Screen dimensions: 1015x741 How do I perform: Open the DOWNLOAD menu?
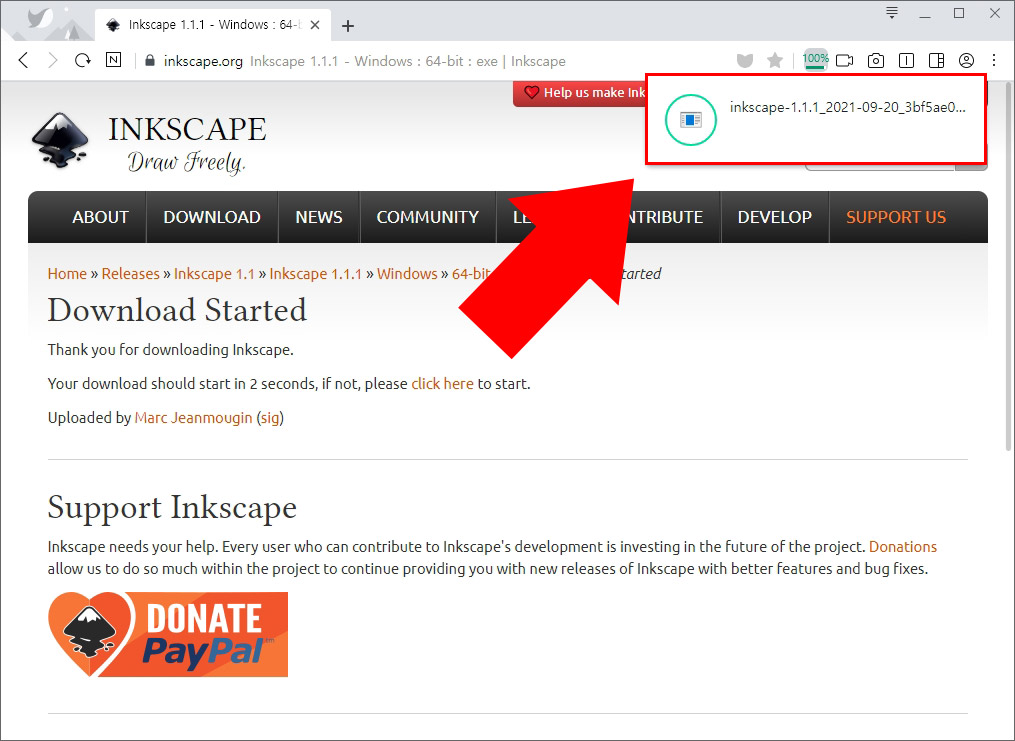212,217
